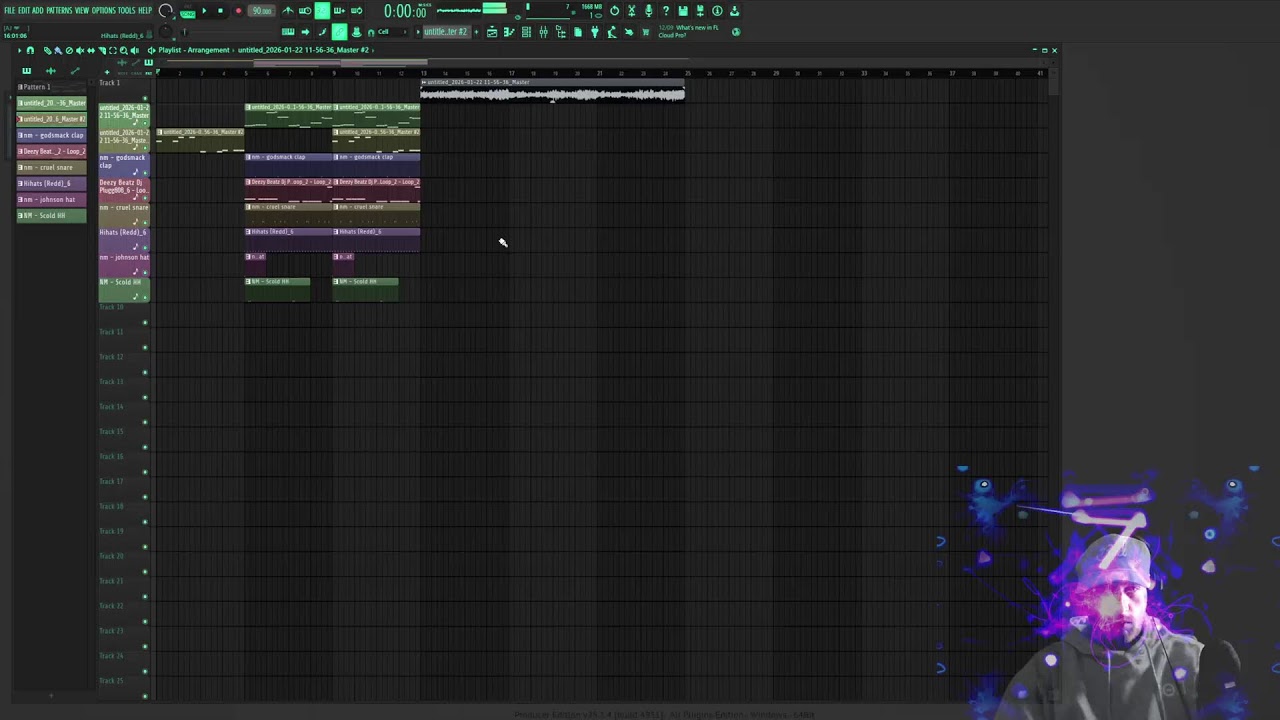This screenshot has height=720, width=1280.
Task: Open the TOOLS menu
Action: pos(127,11)
